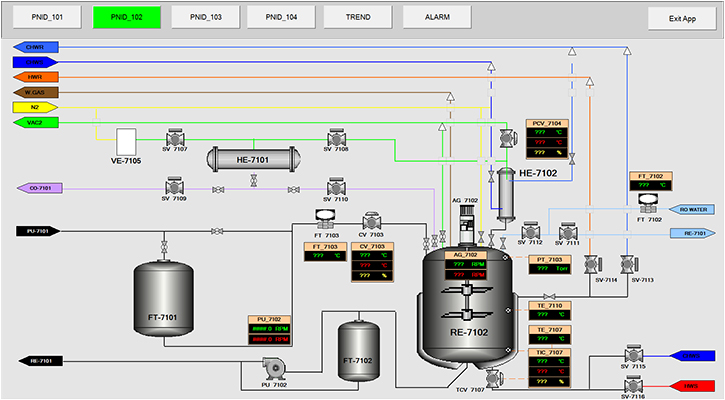Click the black PU-7101 tag
725x400 pixels.
[38, 231]
